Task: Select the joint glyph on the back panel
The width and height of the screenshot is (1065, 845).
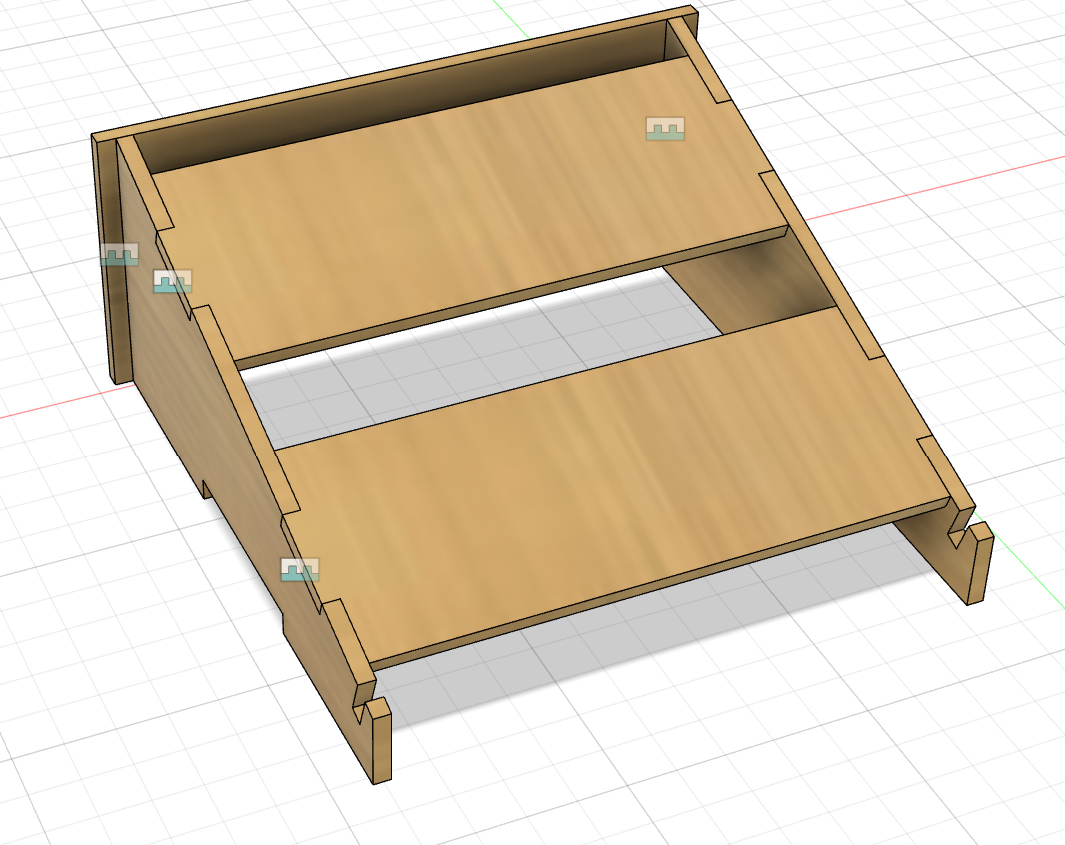Action: (x=120, y=254)
